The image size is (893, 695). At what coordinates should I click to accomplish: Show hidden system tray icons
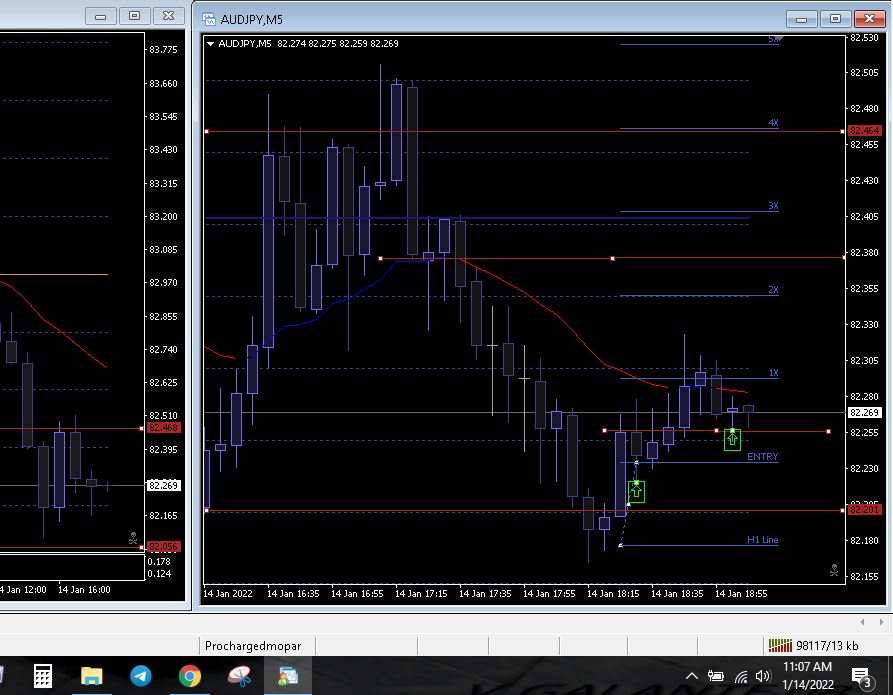tap(691, 676)
